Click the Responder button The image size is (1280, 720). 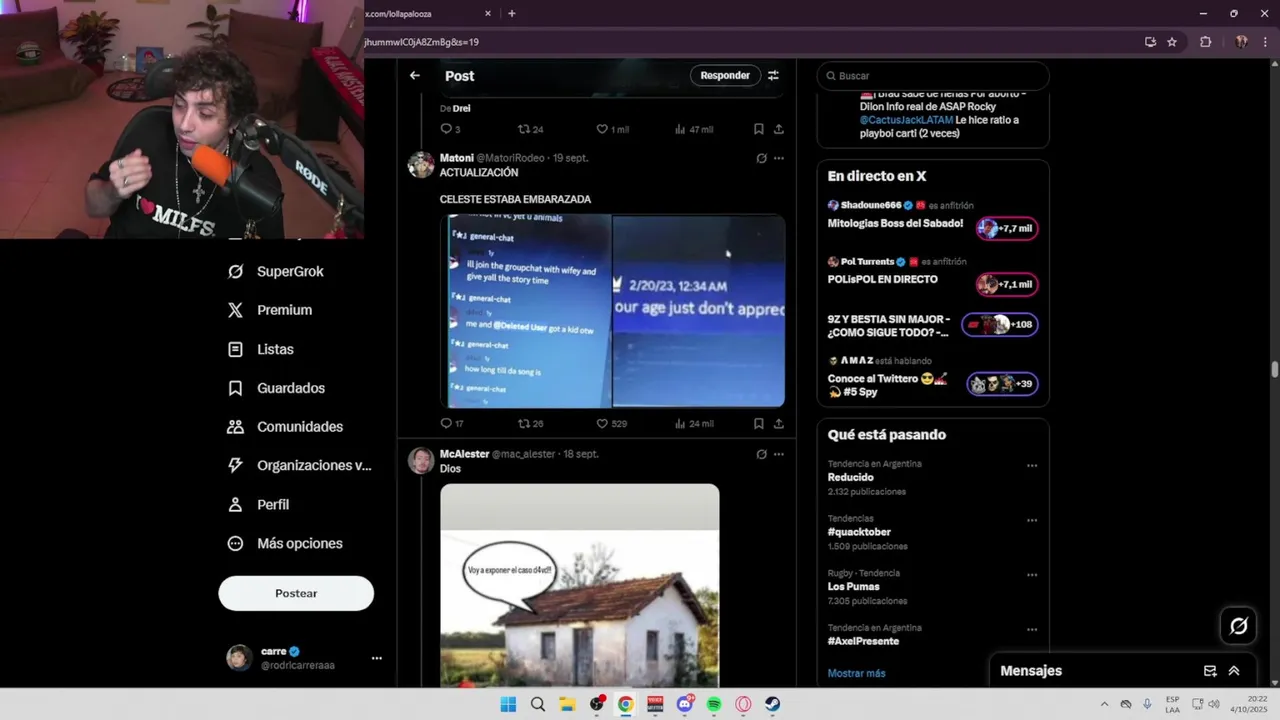pyautogui.click(x=725, y=75)
